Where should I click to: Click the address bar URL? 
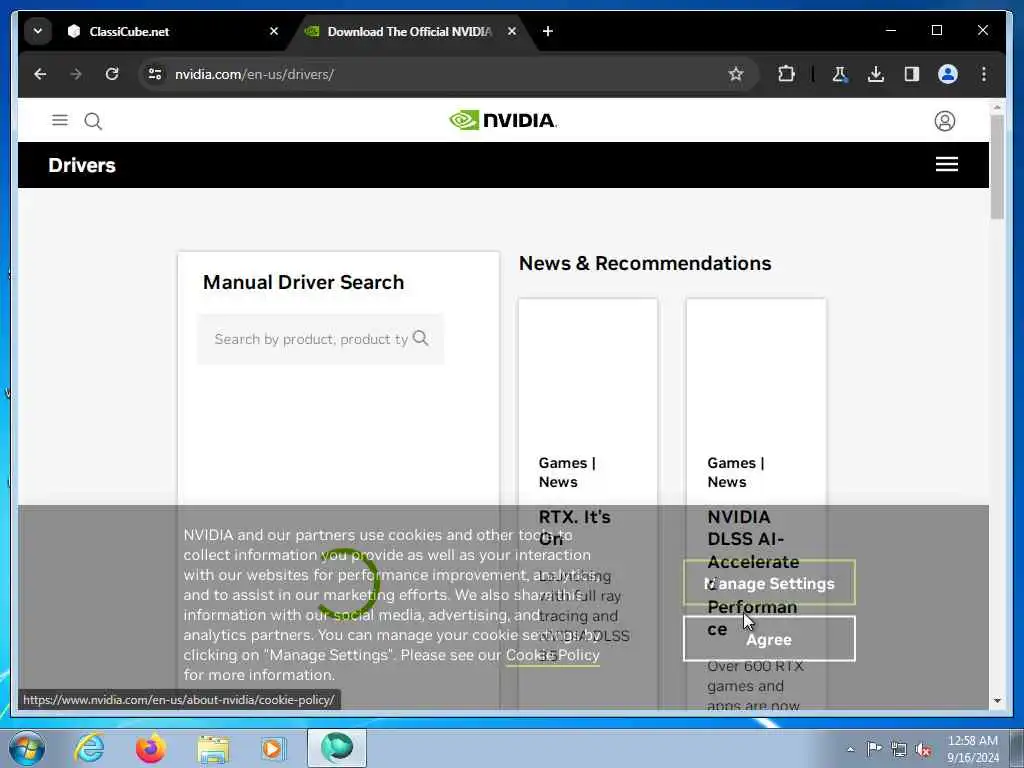click(254, 74)
